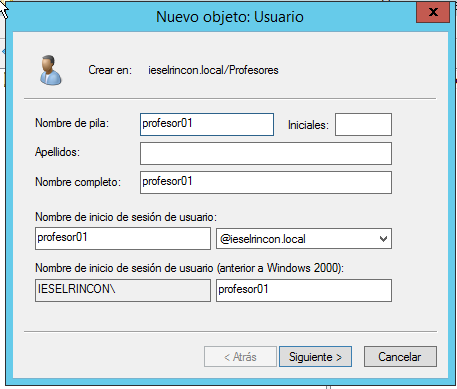The height and width of the screenshot is (389, 457).
Task: Click 'Nombre de inicio de sesión de usuario:' label
Action: point(126,217)
